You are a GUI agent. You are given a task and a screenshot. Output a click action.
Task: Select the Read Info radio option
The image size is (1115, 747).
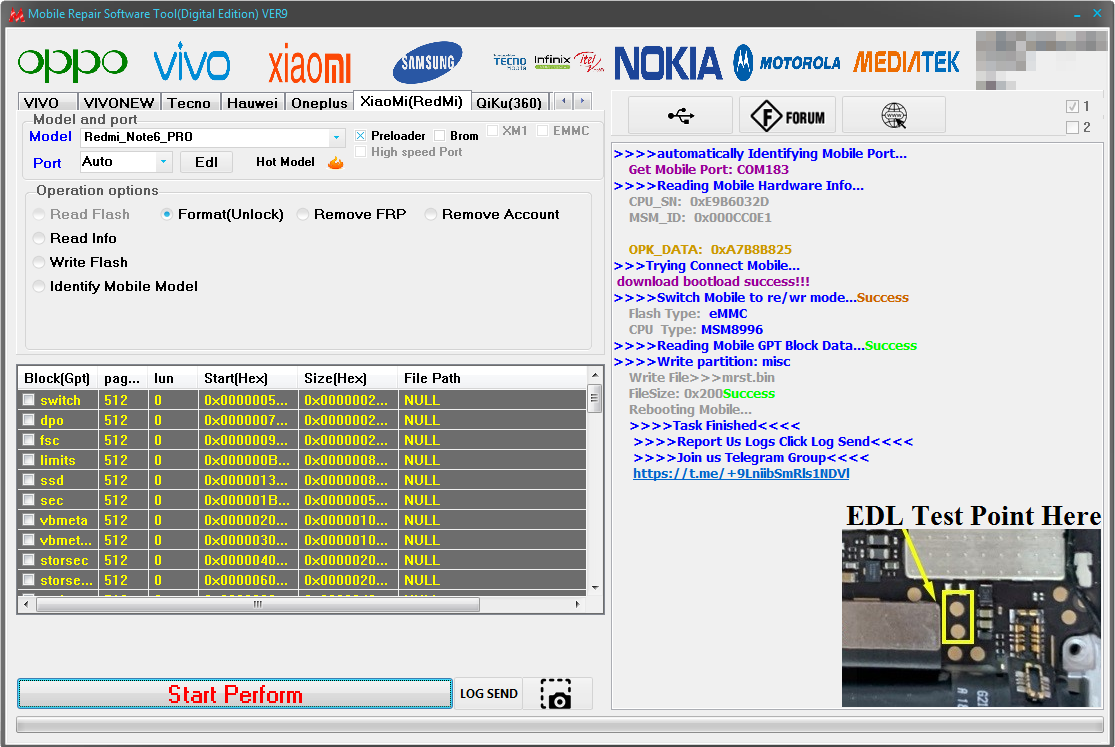[39, 238]
